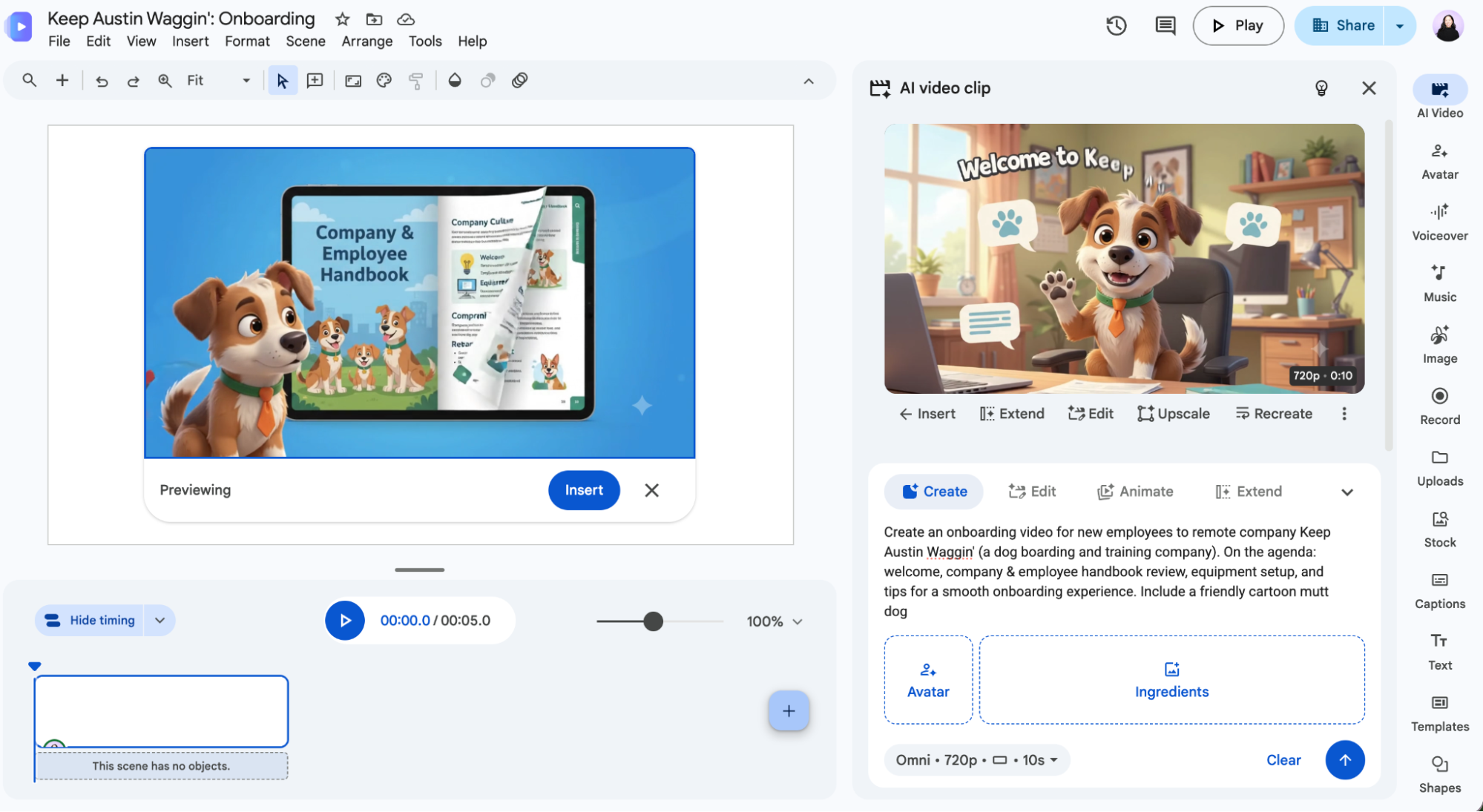
Task: Open the Captions sidebar tool
Action: (x=1439, y=591)
